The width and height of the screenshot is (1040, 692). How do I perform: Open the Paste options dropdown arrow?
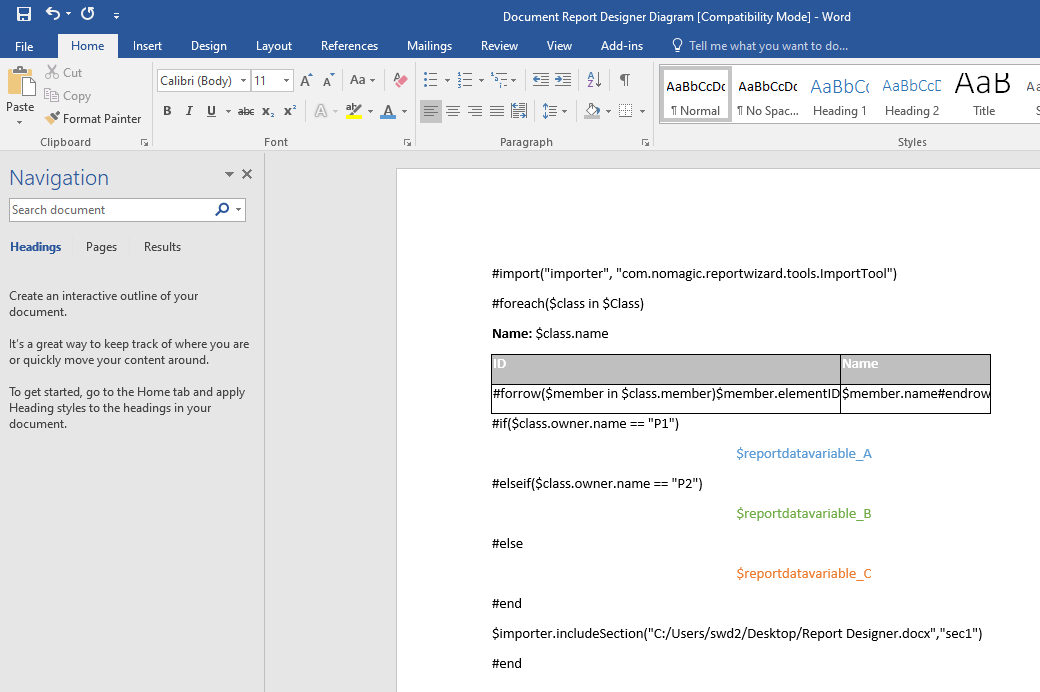[20, 122]
